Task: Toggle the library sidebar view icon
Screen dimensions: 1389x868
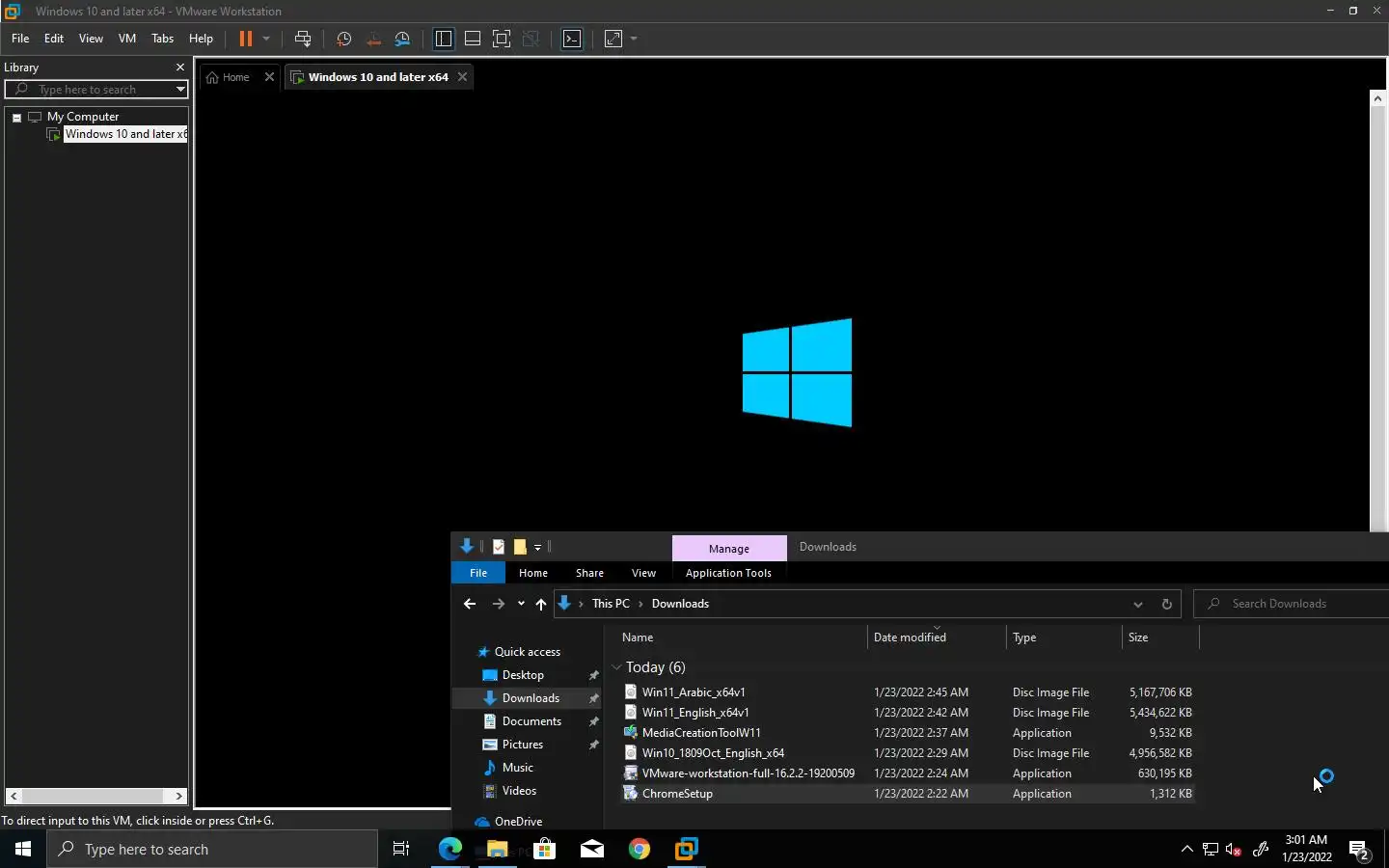Action: 444,39
